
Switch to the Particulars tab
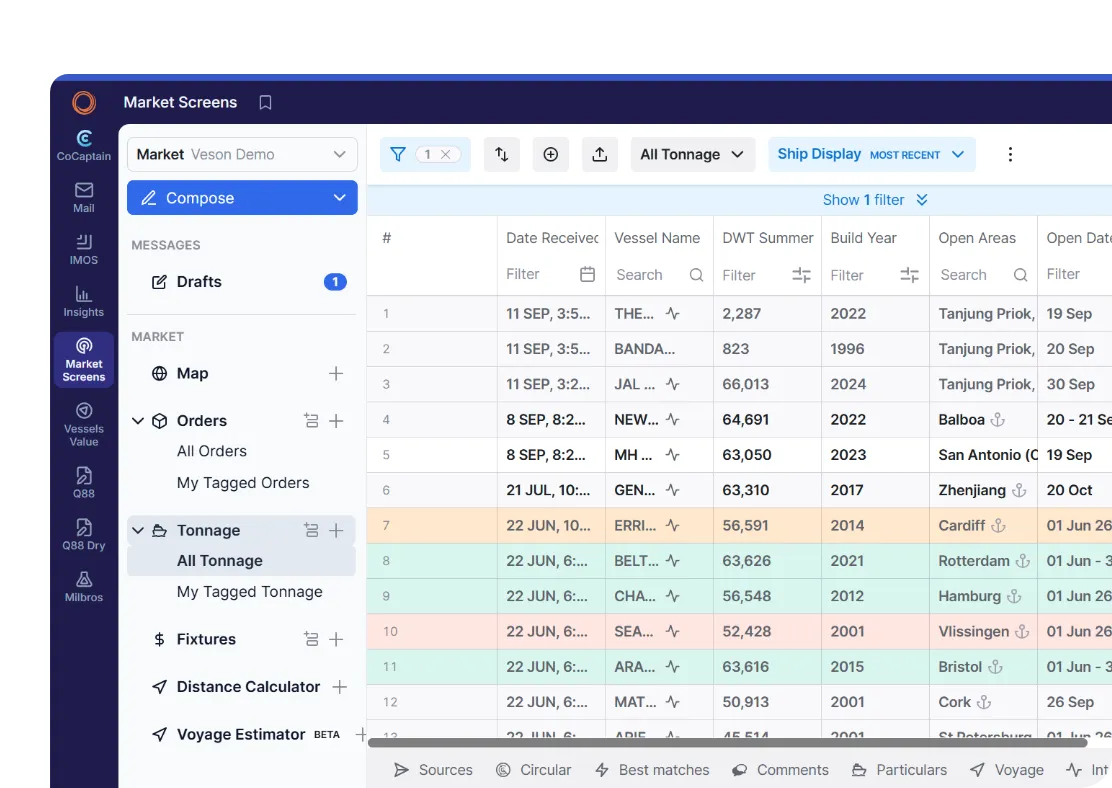(x=899, y=770)
